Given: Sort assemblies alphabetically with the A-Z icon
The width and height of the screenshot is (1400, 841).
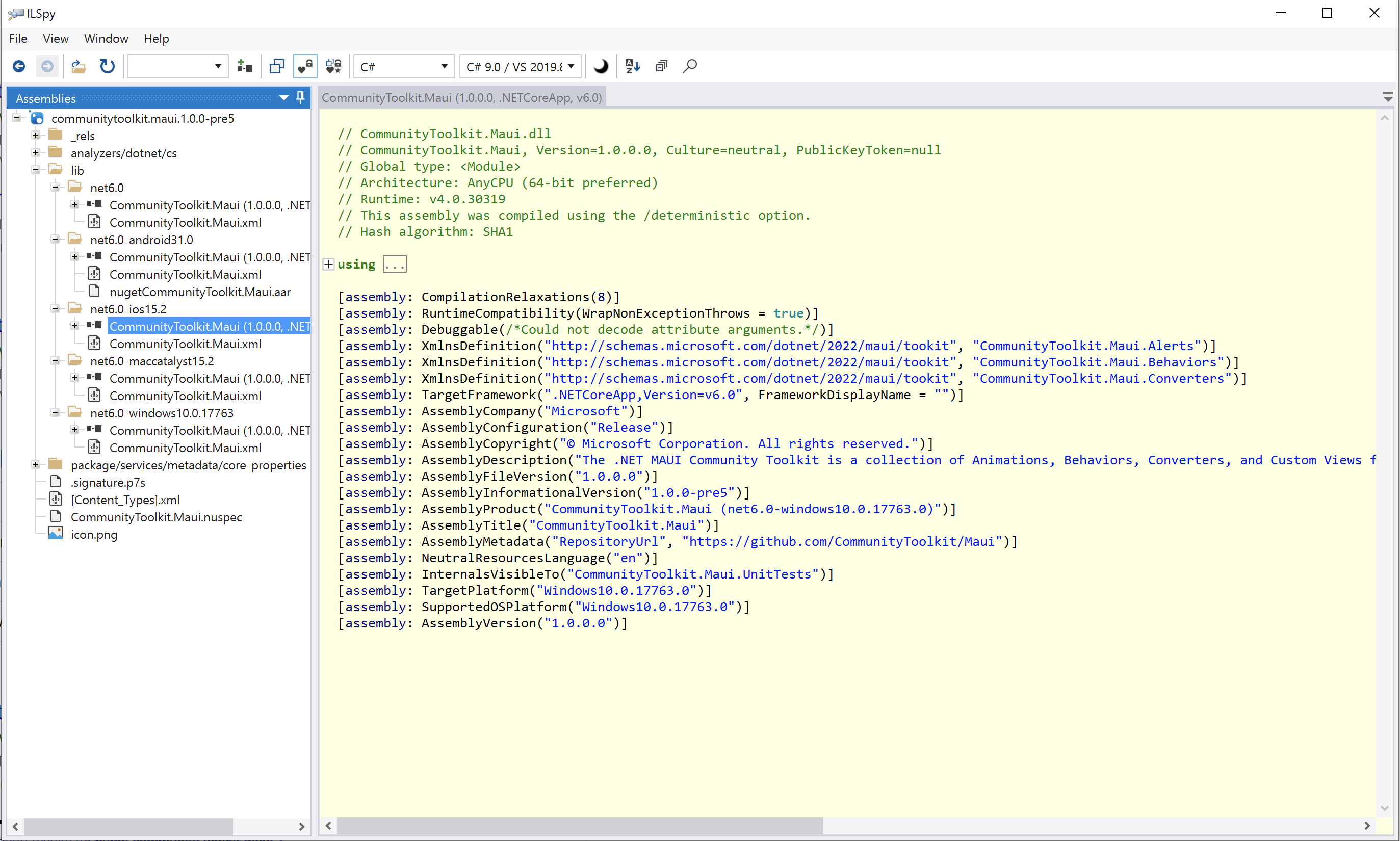Looking at the screenshot, I should click(x=631, y=66).
